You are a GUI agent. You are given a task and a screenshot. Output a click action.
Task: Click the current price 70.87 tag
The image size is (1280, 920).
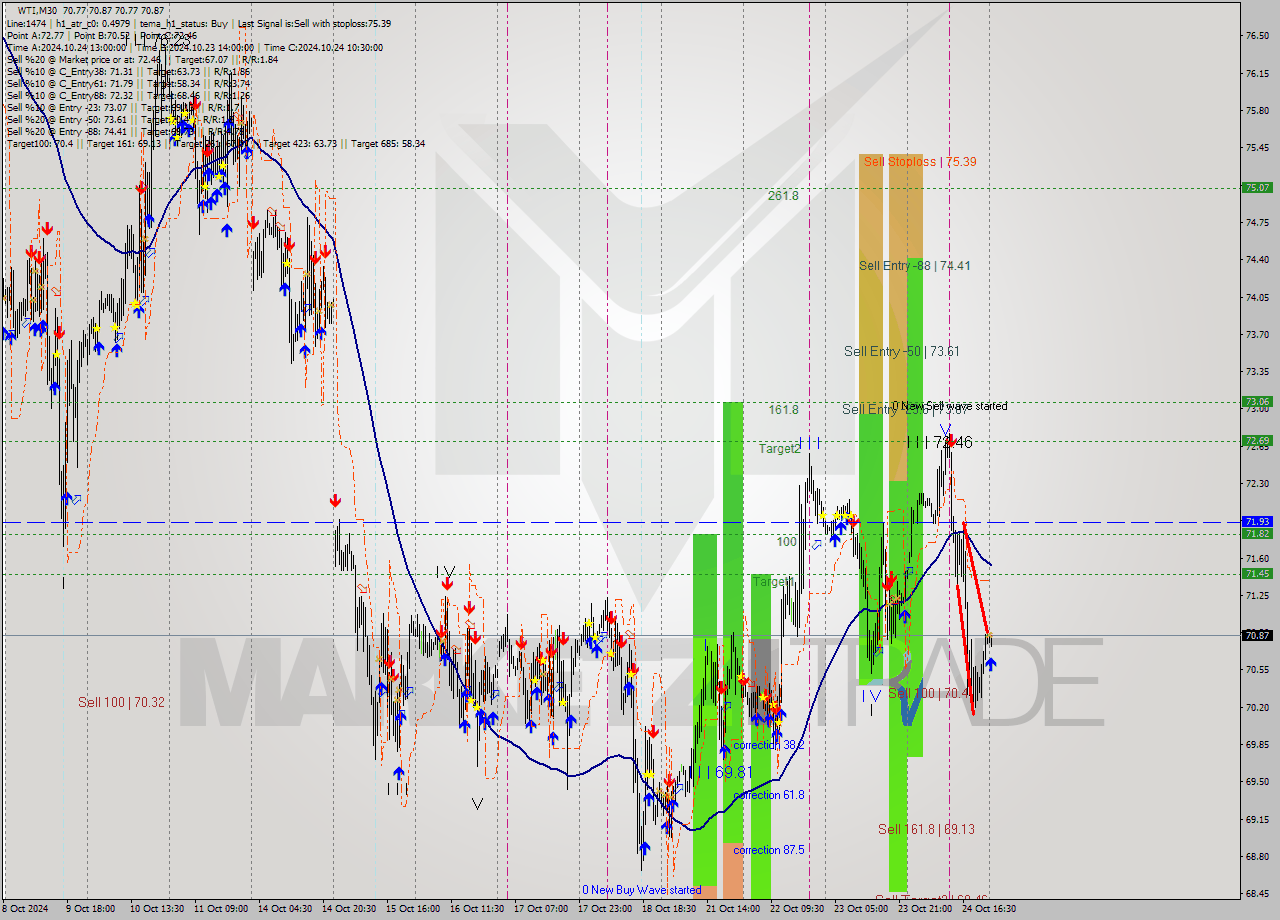(1257, 635)
